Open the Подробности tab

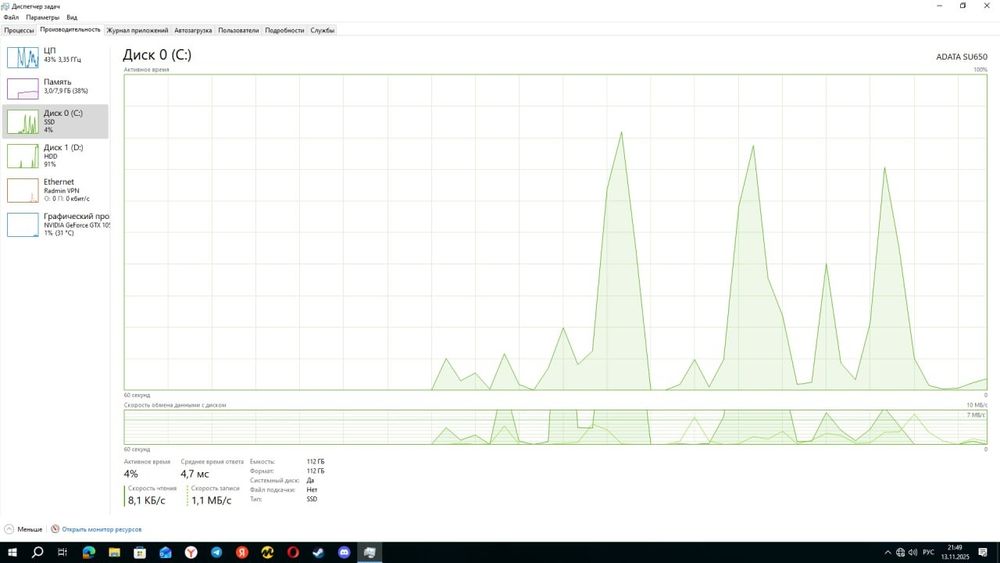point(284,30)
